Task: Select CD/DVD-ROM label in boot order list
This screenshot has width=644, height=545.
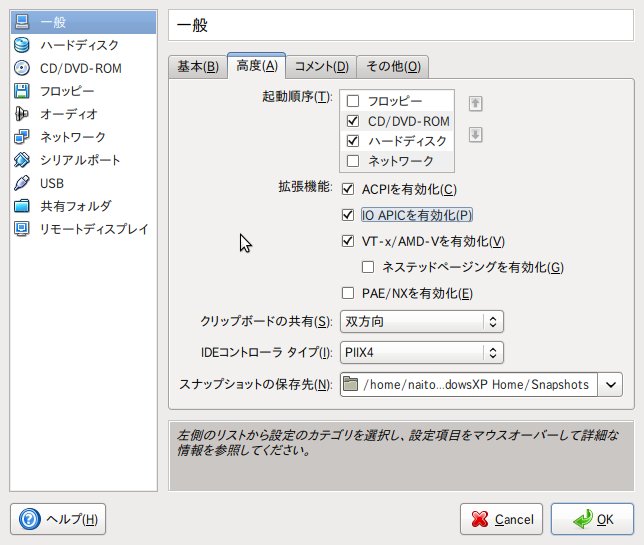Action: [409, 121]
